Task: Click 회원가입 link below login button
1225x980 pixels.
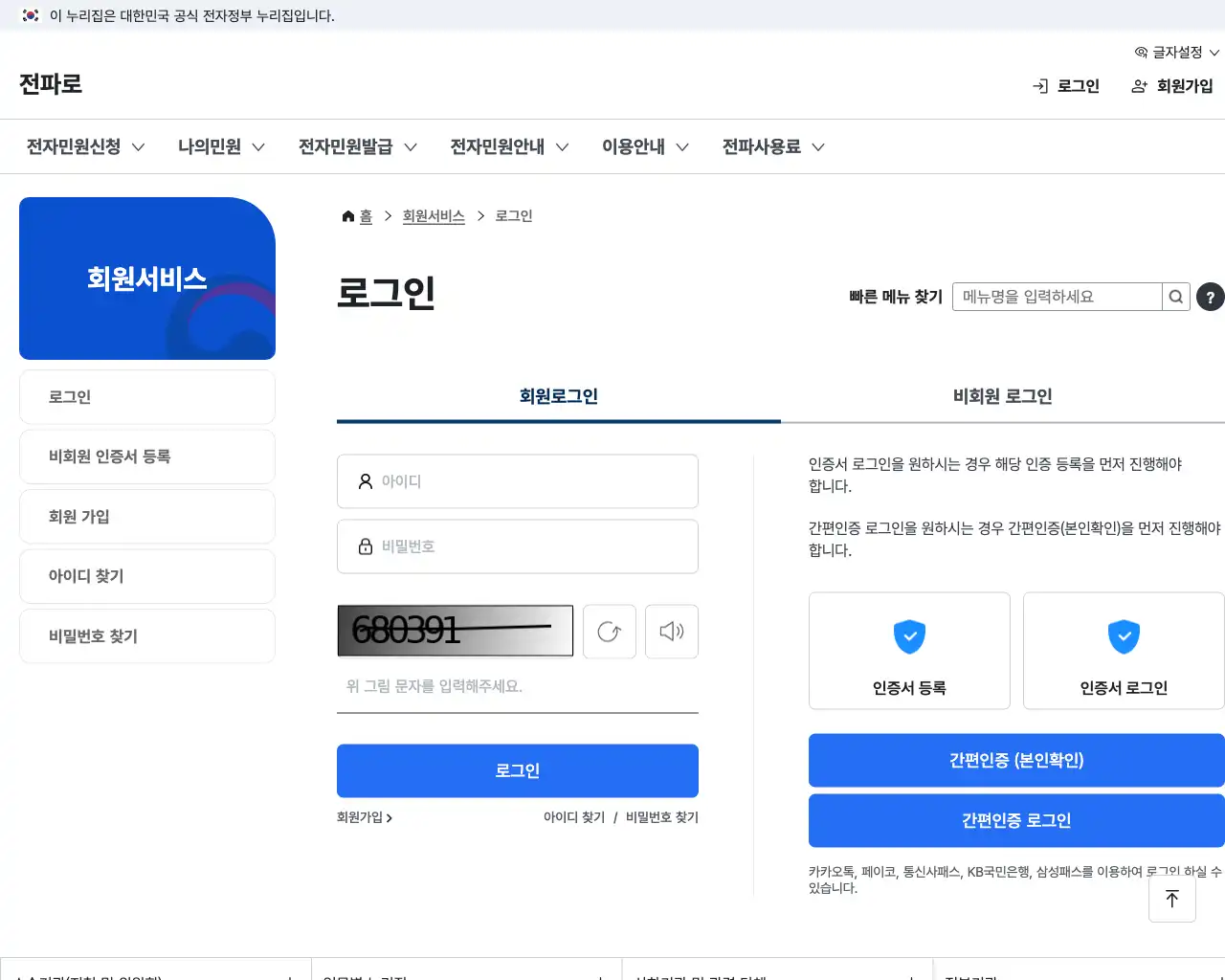Action: coord(365,817)
